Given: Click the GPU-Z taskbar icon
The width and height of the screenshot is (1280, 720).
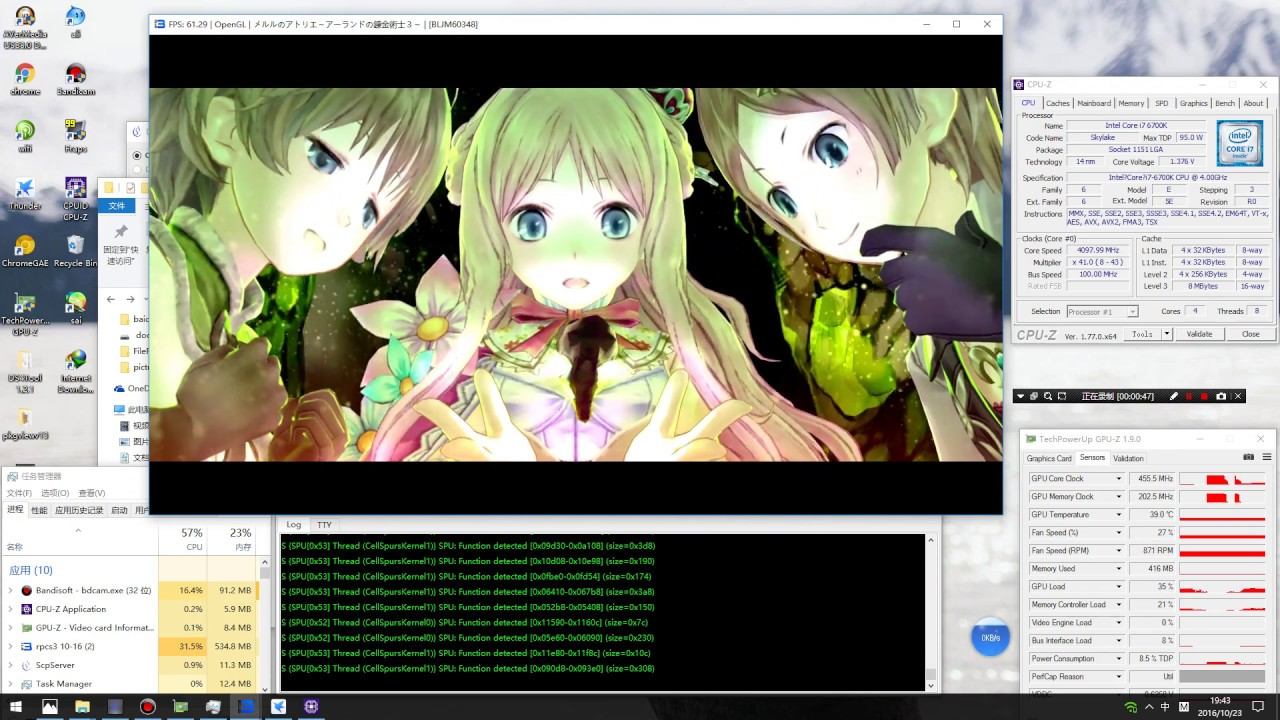Looking at the screenshot, I should [180, 706].
